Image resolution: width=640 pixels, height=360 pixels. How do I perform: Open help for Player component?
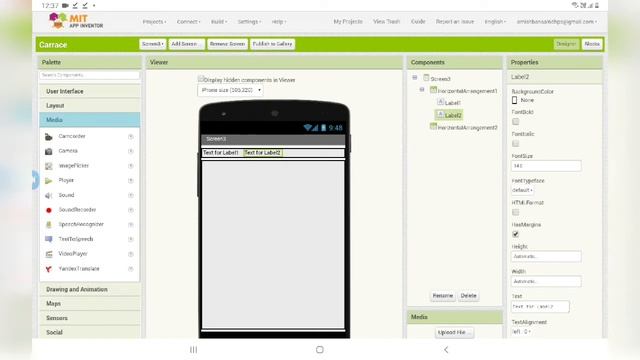(x=131, y=180)
